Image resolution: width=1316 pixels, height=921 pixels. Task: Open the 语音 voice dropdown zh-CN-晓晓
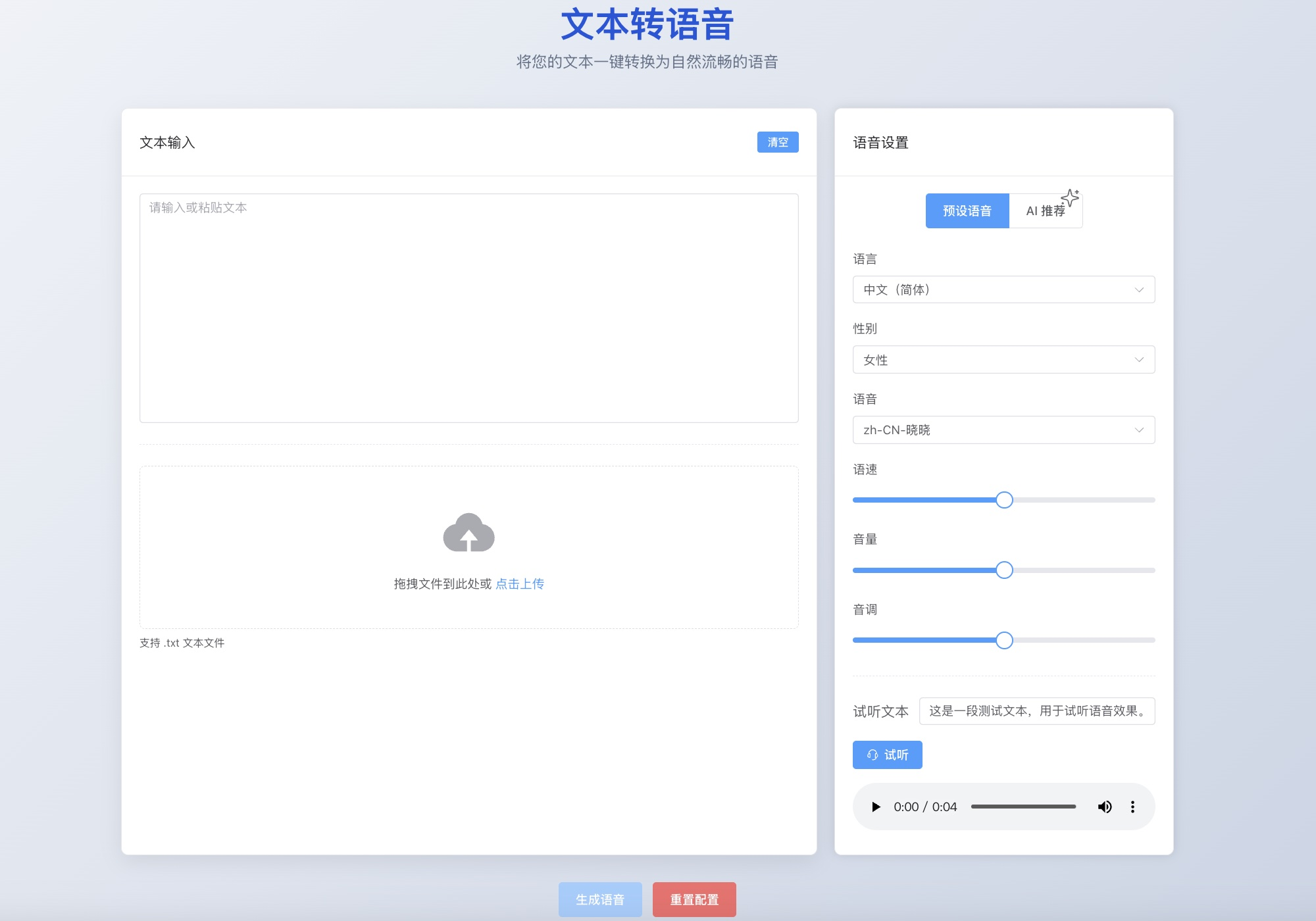(1003, 430)
